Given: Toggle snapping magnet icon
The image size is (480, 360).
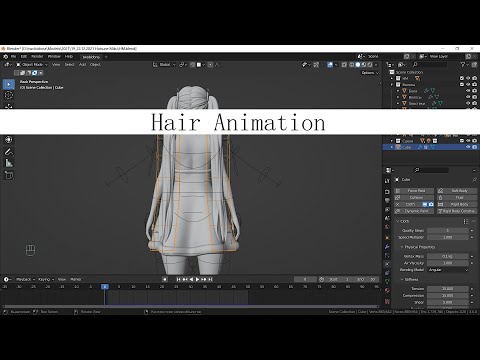Looking at the screenshot, I should coord(192,65).
